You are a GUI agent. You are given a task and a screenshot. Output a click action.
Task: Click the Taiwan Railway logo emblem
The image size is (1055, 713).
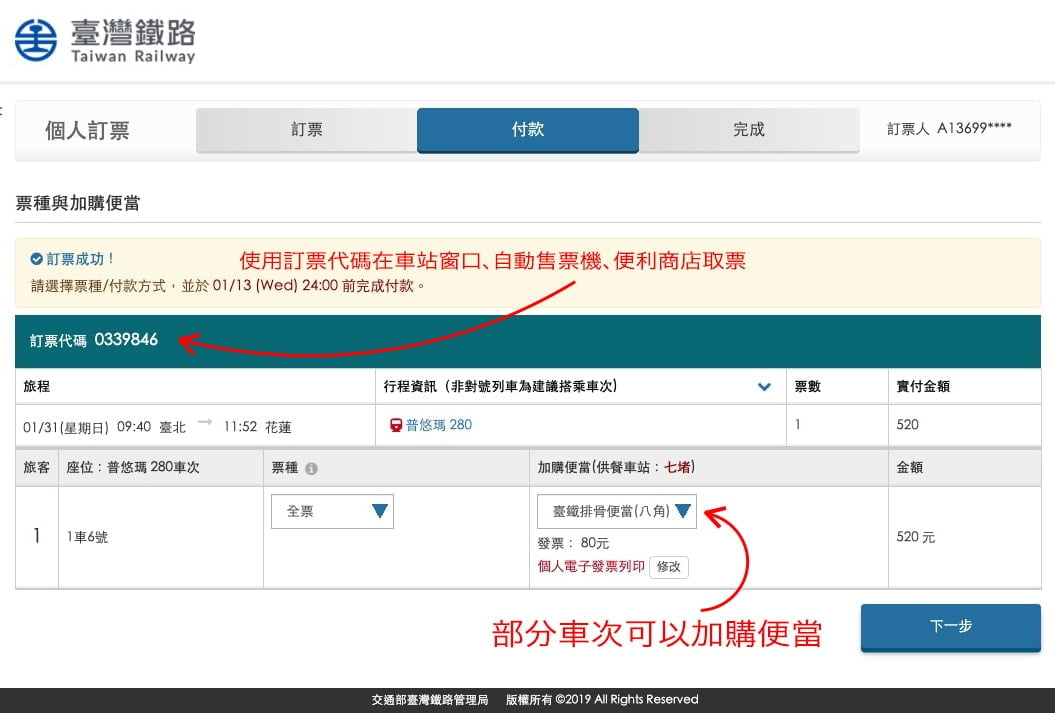coord(36,40)
